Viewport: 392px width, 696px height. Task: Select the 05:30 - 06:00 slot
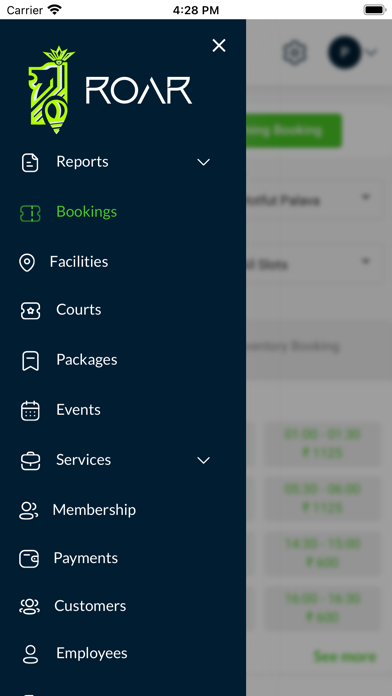click(323, 498)
